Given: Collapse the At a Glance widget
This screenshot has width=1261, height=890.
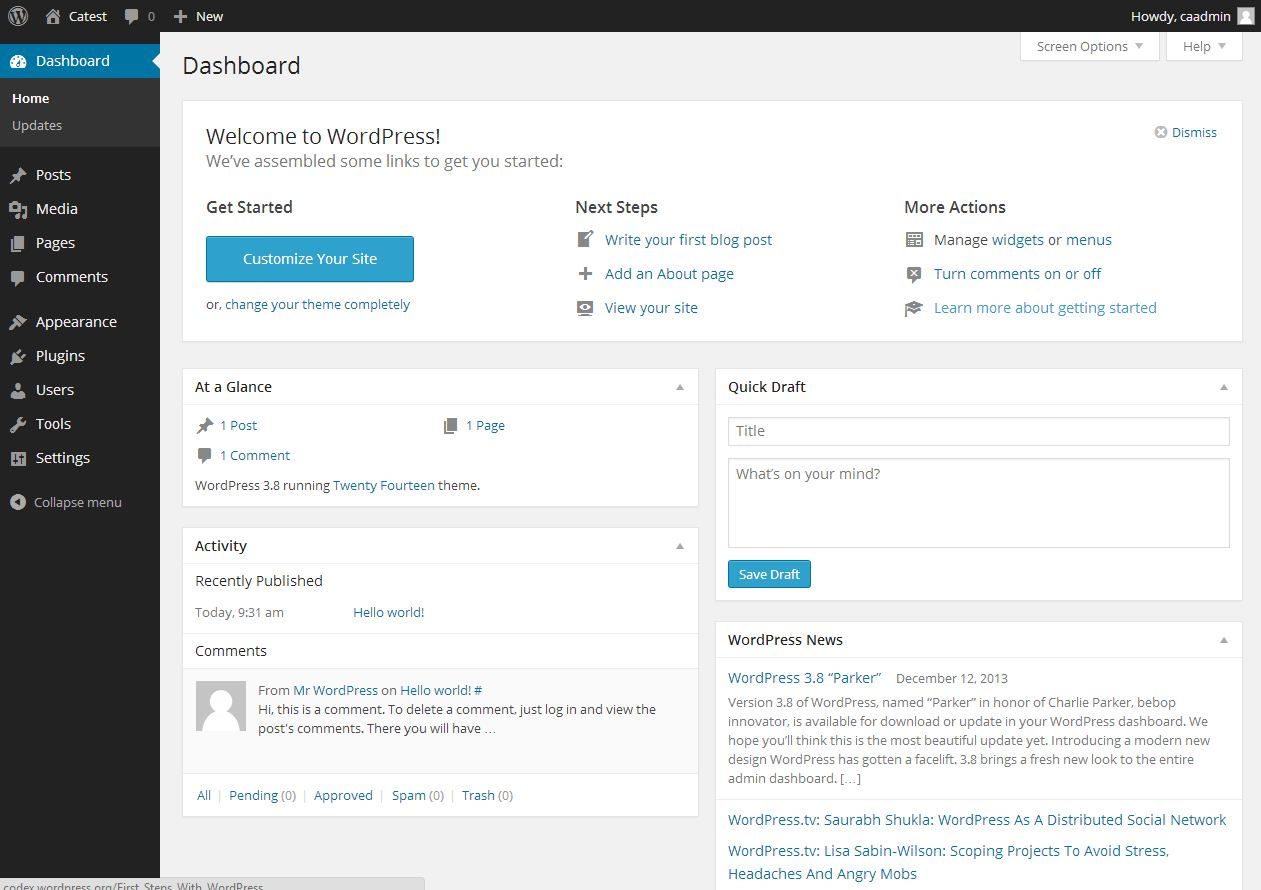Looking at the screenshot, I should coord(680,387).
